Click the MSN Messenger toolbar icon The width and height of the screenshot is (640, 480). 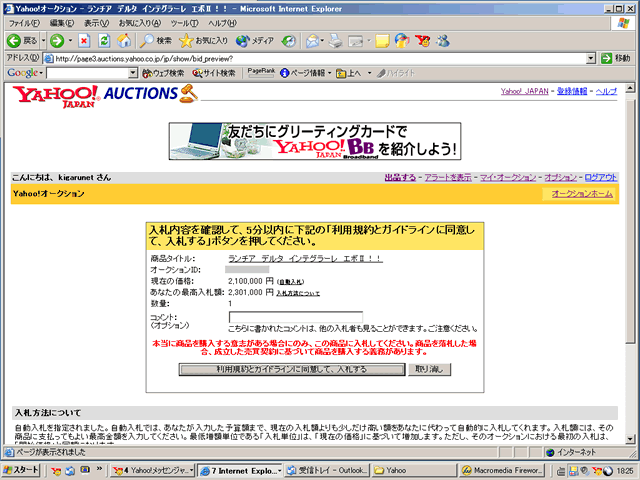(x=443, y=41)
